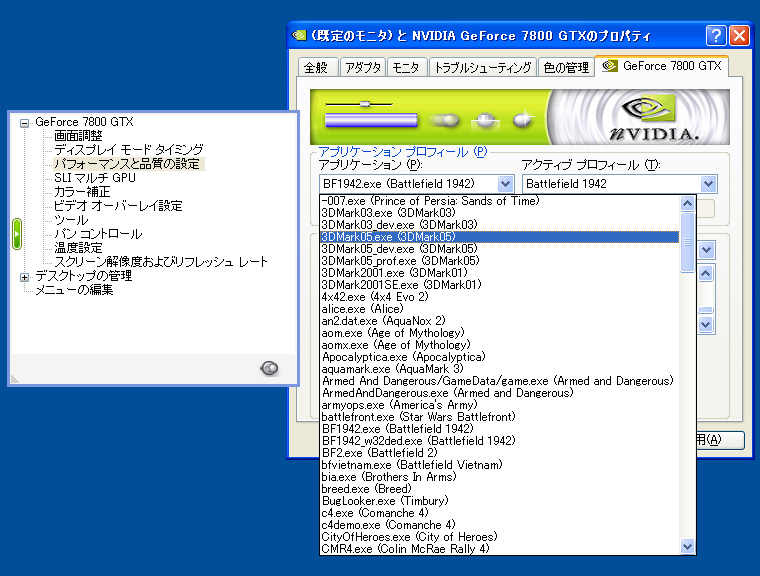Choose 3DMark05_dev.exe entry
Screen dimensions: 760x576
(x=500, y=249)
